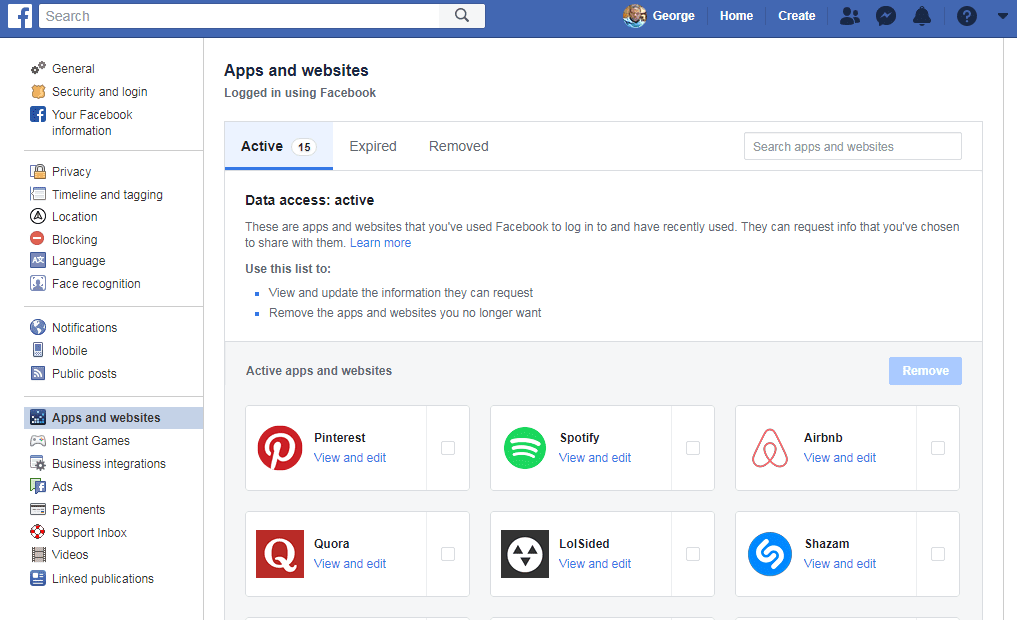1017x620 pixels.
Task: Go to Home in the top bar
Action: (736, 16)
